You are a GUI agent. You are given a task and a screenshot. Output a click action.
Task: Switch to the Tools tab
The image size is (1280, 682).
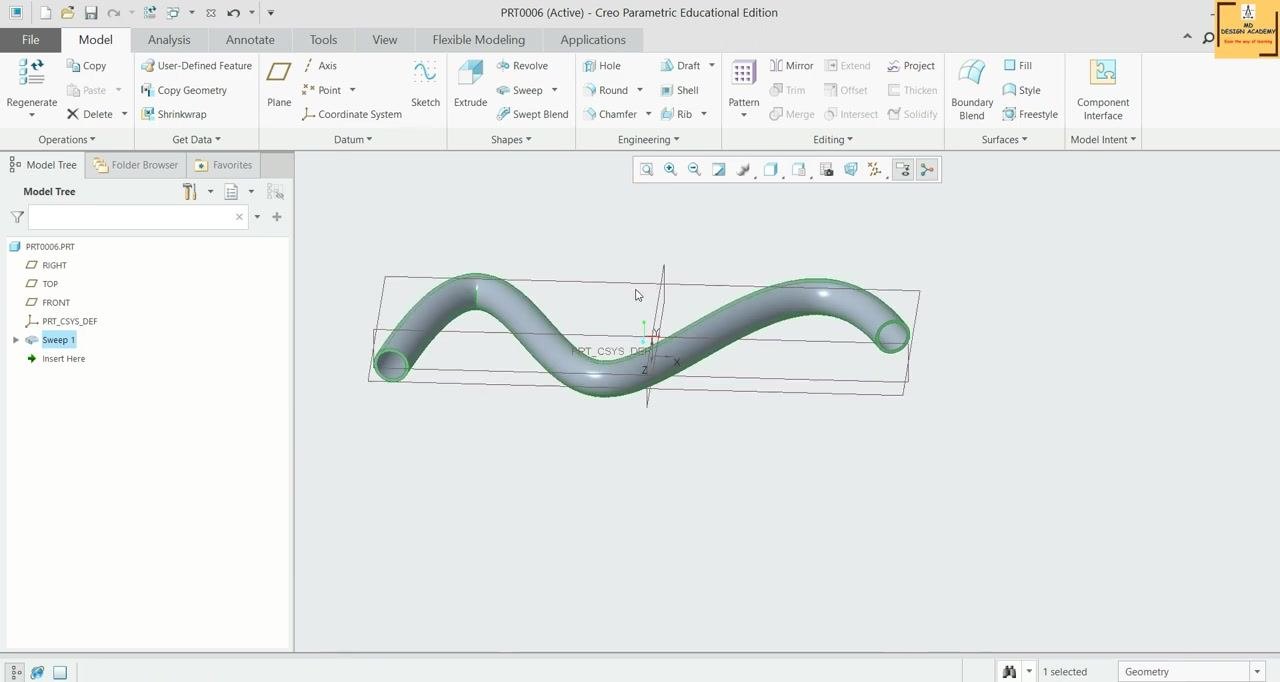pos(323,40)
